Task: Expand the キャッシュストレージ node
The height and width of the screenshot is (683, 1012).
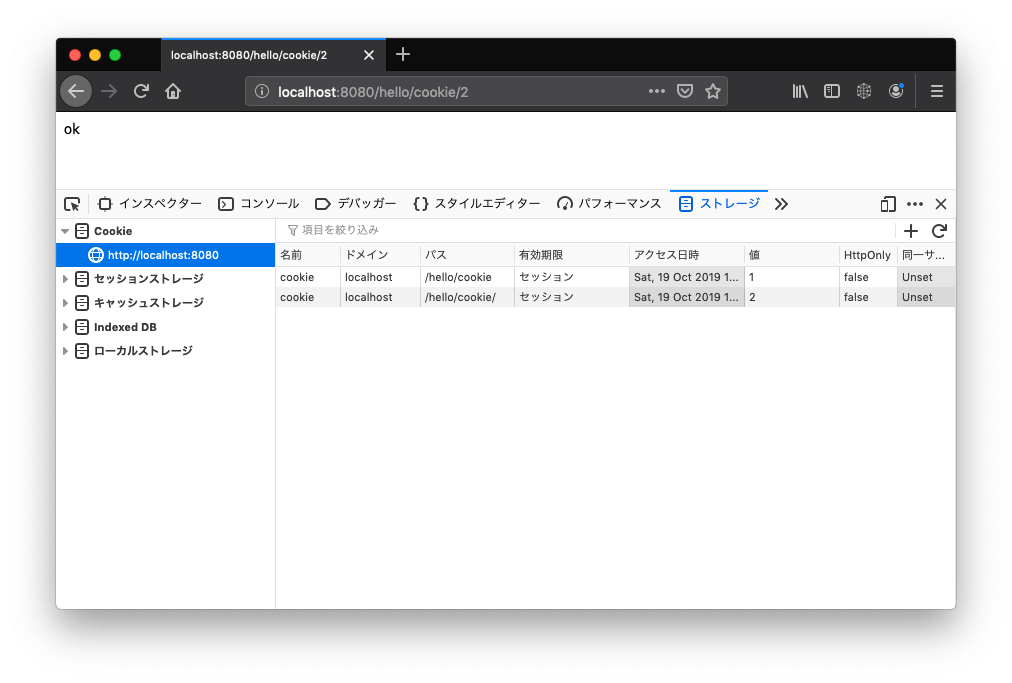Action: [65, 303]
